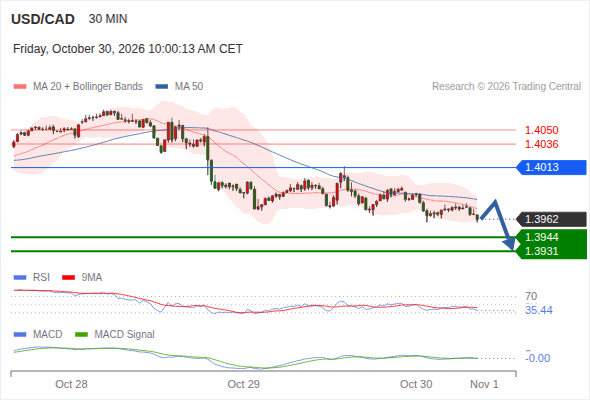Image resolution: width=590 pixels, height=400 pixels.
Task: Click the MACD legend blue swatch
Action: coord(20,335)
